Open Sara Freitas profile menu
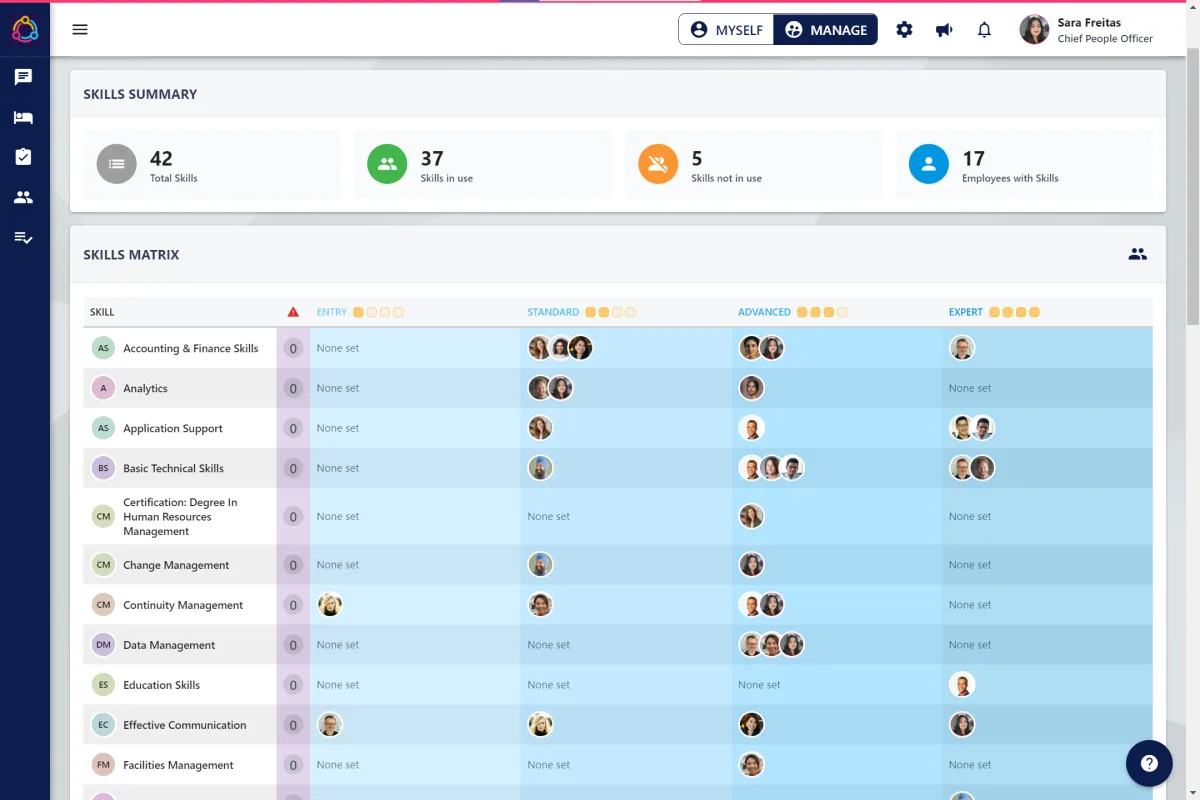 1086,29
